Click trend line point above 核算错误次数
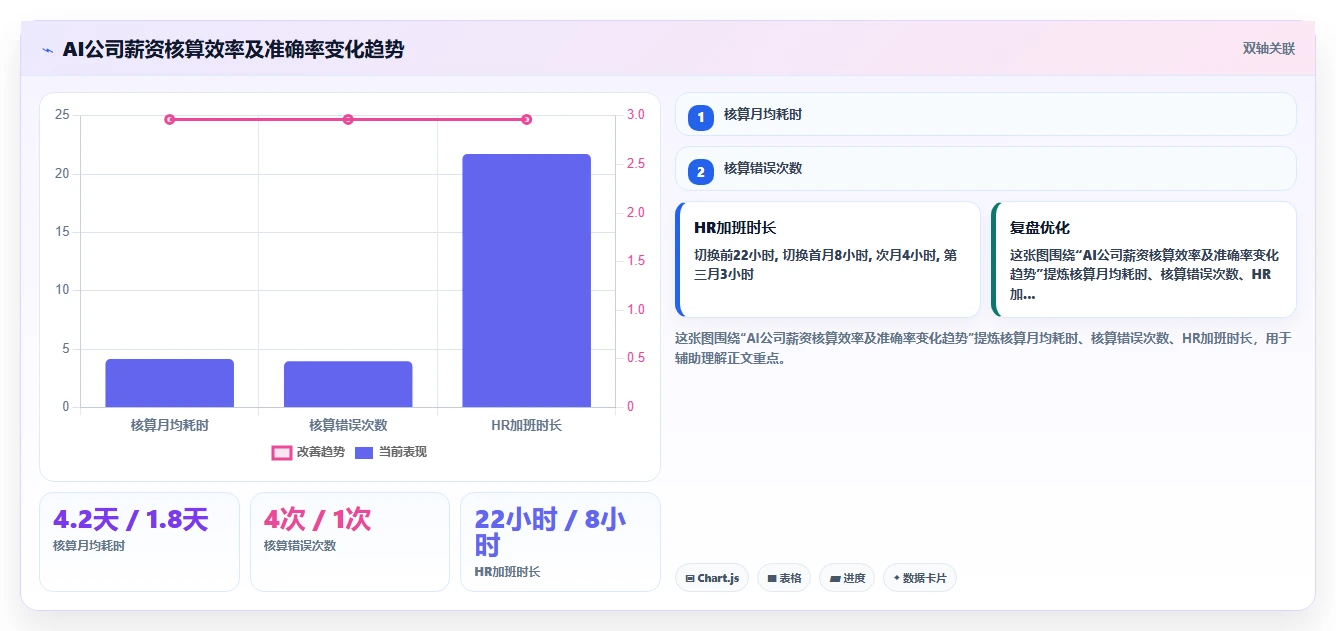 coord(348,119)
